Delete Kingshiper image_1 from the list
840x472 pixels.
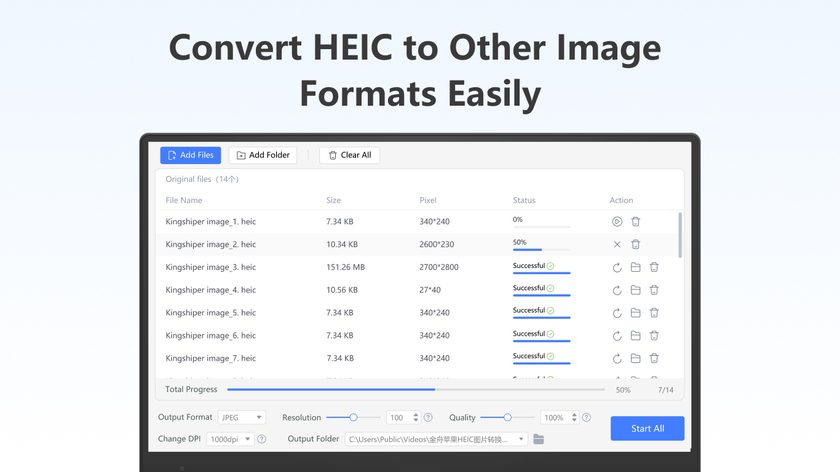pos(635,222)
